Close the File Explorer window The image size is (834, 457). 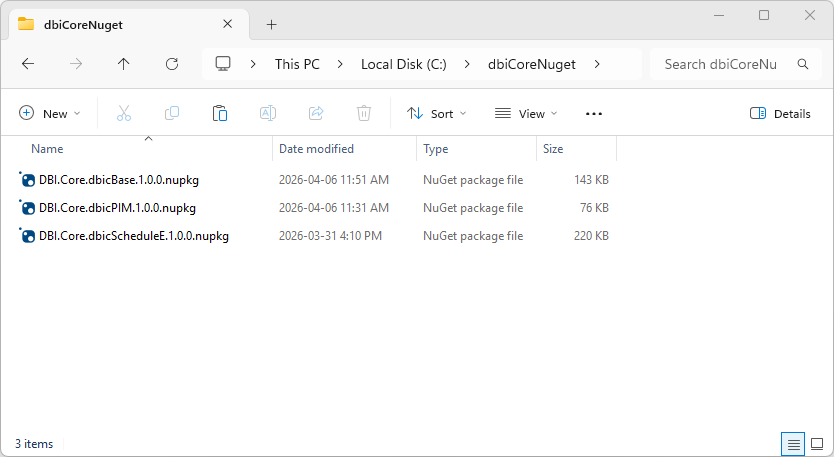point(810,15)
